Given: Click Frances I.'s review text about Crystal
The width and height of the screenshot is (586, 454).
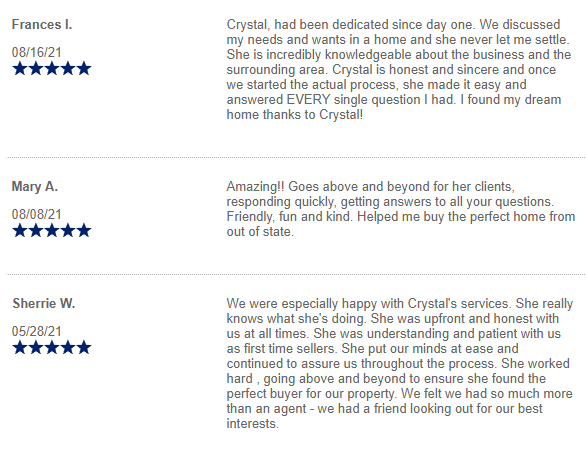Looking at the screenshot, I should pos(399,70).
